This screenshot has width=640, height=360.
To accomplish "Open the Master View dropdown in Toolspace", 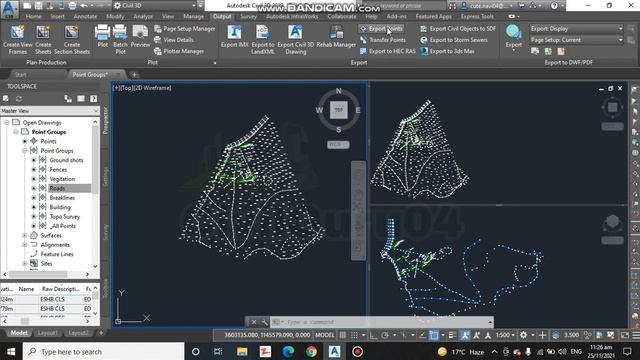I will tap(50, 111).
